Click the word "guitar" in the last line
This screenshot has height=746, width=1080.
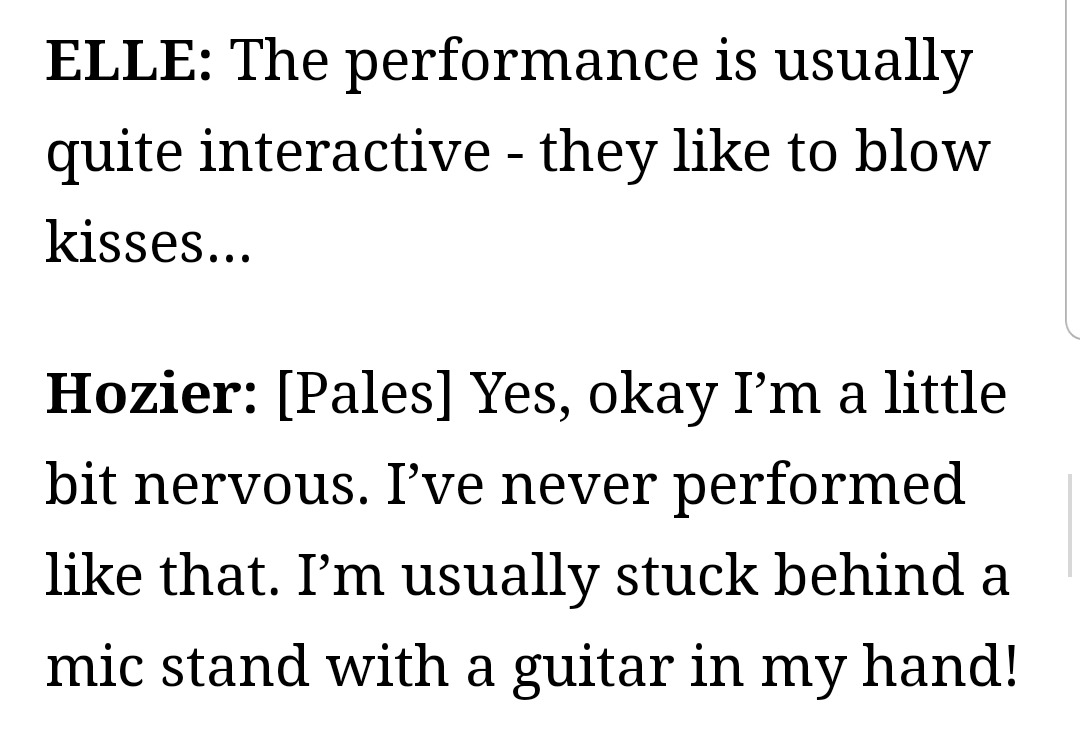pos(592,668)
